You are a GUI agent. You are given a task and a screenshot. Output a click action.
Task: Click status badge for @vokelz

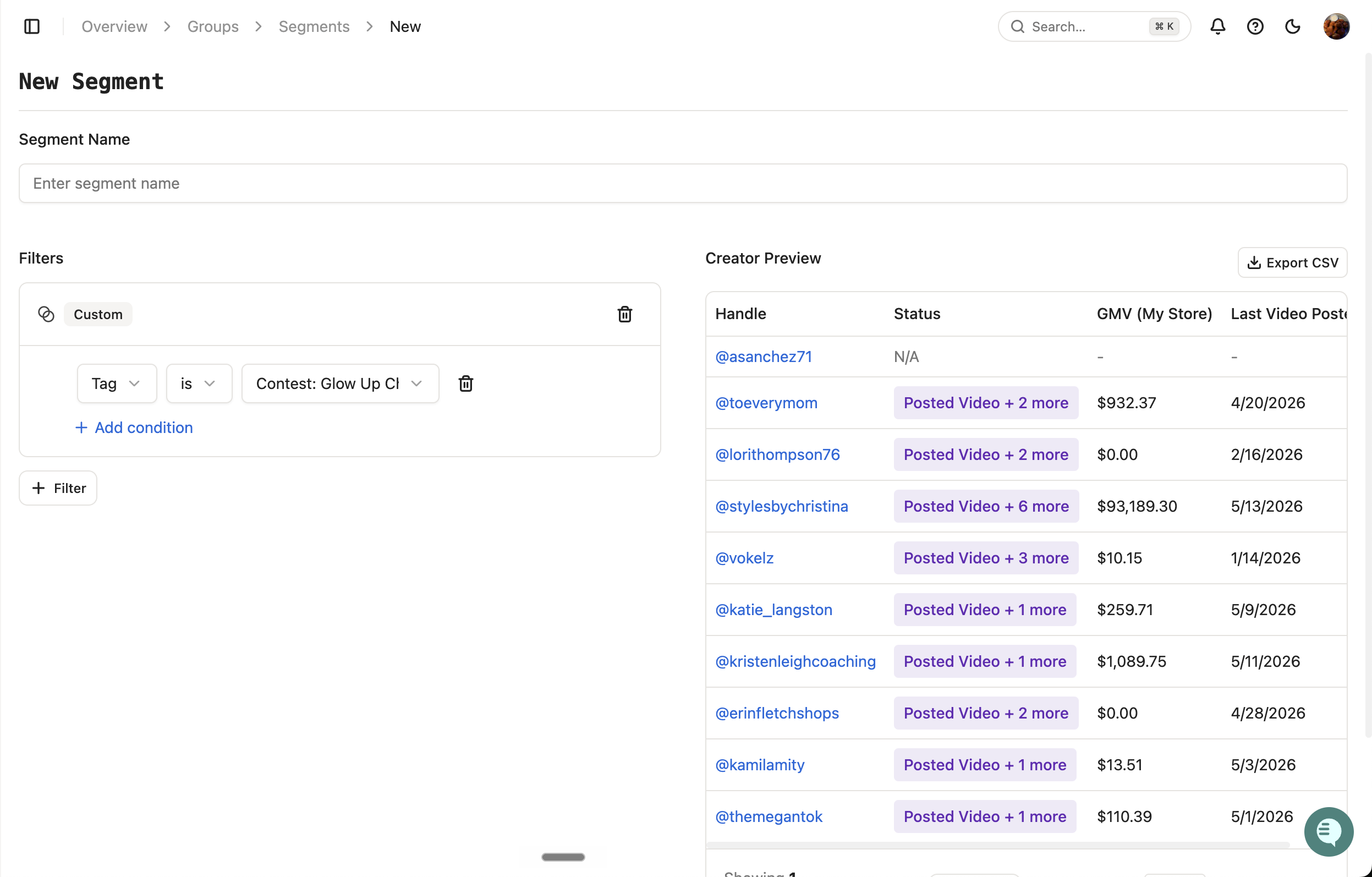[986, 557]
